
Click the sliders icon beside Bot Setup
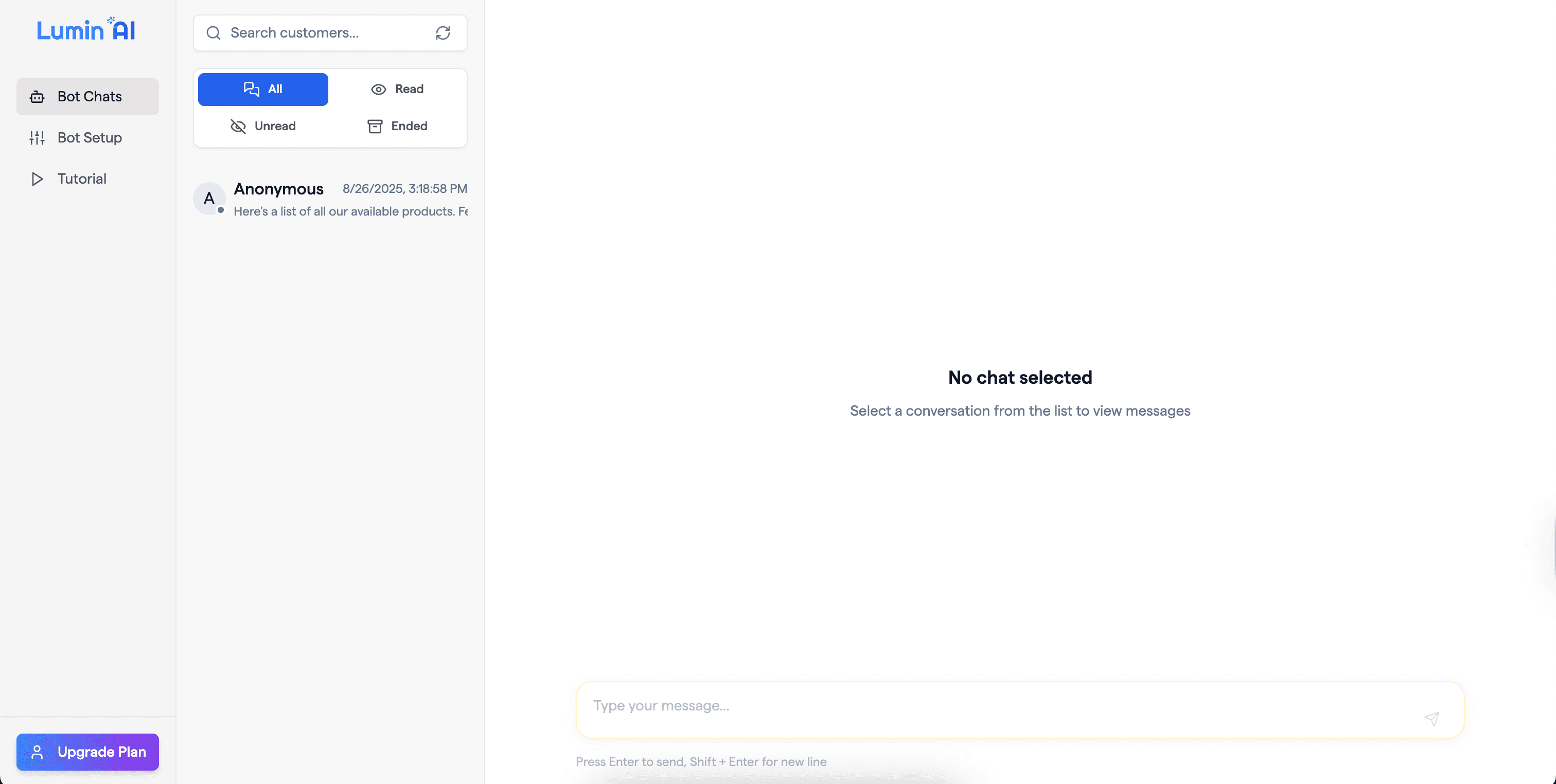pyautogui.click(x=37, y=138)
